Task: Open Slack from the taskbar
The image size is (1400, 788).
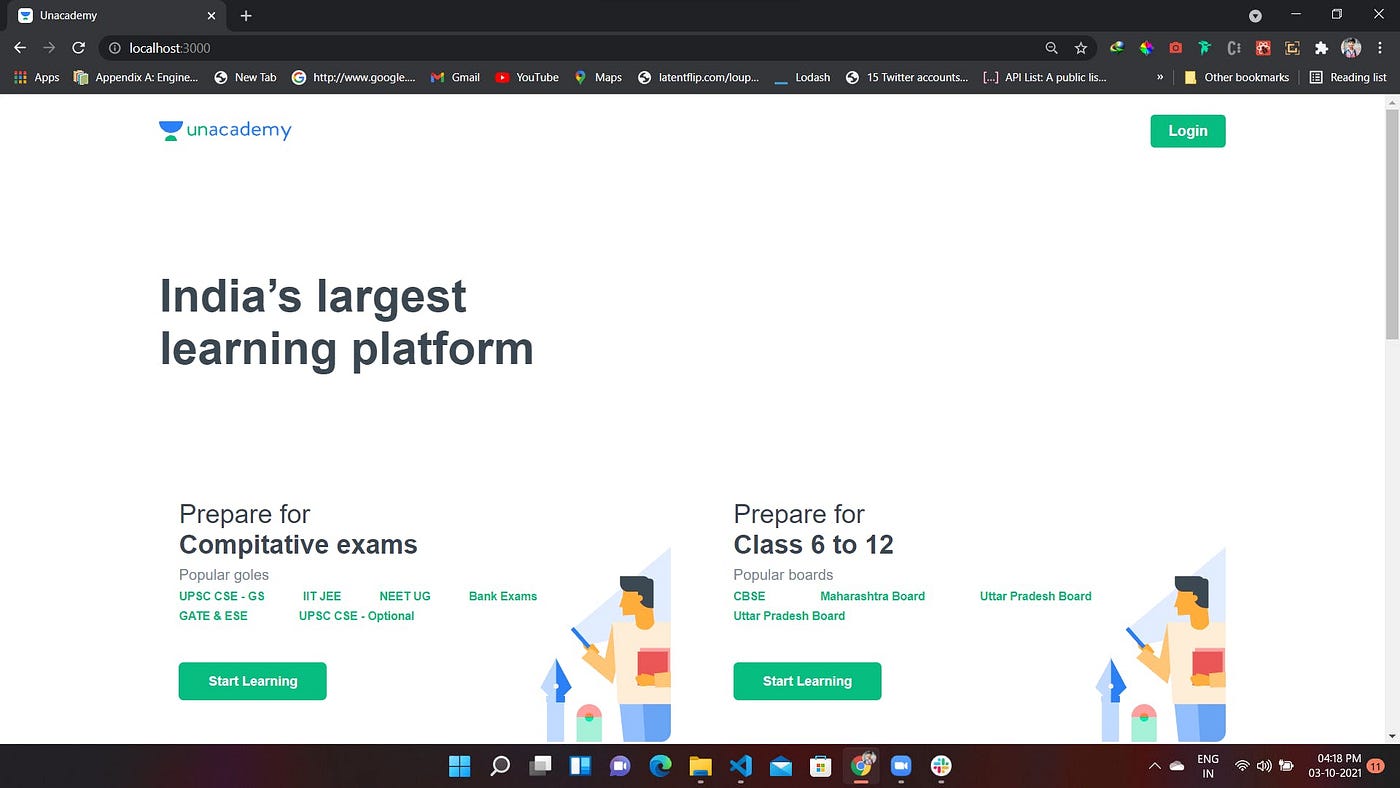Action: point(940,766)
